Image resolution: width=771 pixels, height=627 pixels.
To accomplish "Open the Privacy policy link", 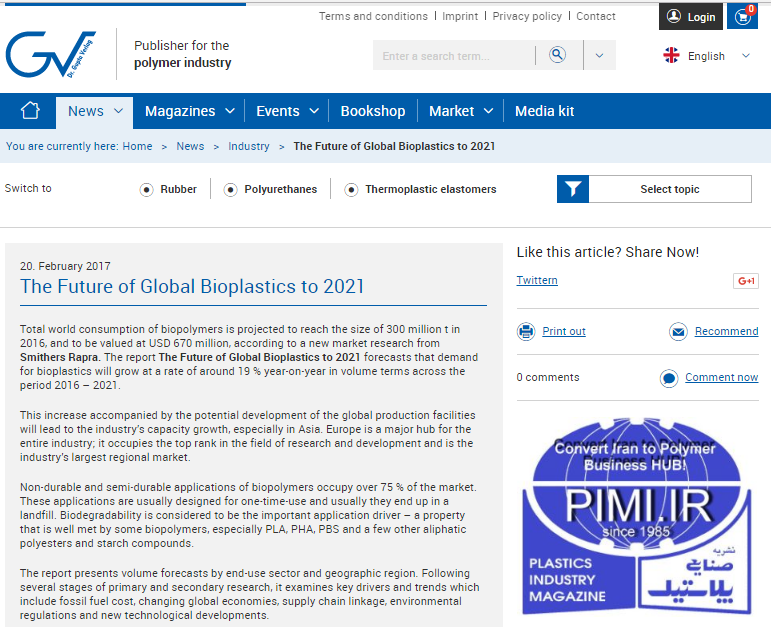I will tap(527, 16).
